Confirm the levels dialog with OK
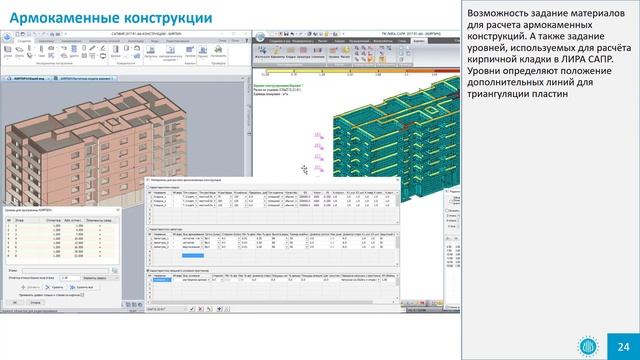This screenshot has width=640, height=360. pyautogui.click(x=15, y=302)
